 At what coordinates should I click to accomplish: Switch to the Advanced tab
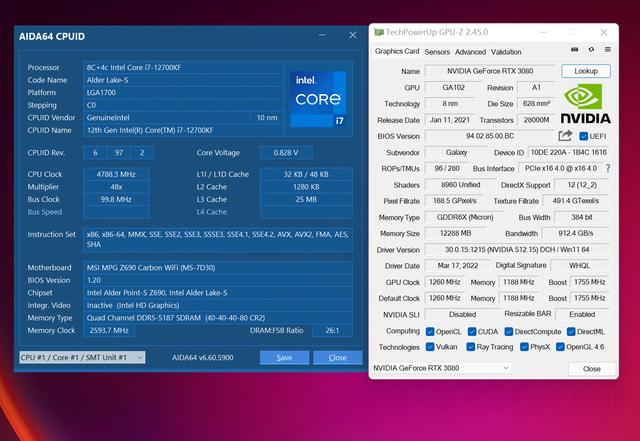pyautogui.click(x=470, y=52)
